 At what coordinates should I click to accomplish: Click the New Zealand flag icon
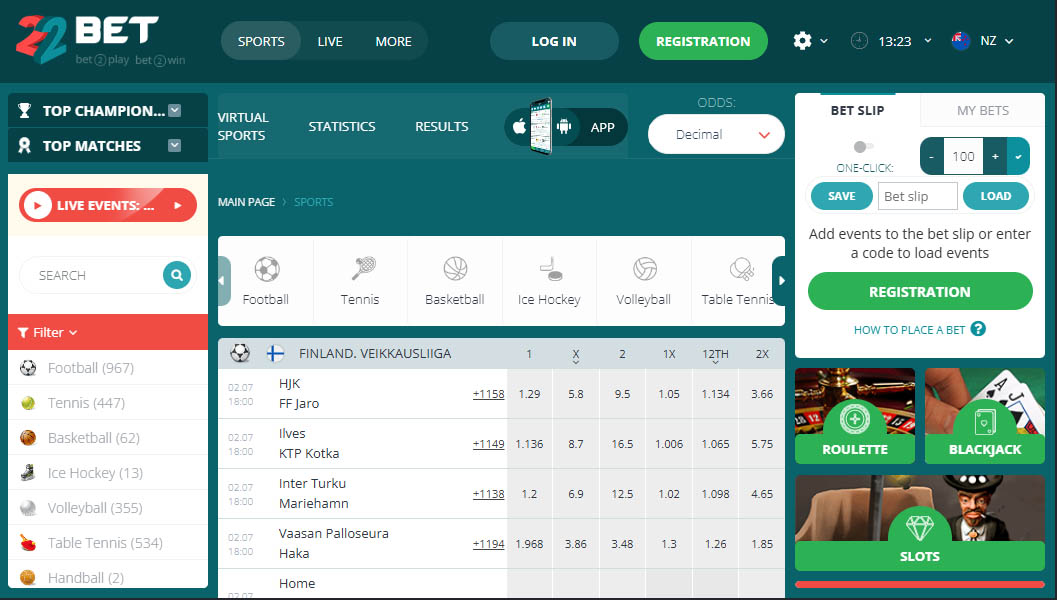[961, 41]
